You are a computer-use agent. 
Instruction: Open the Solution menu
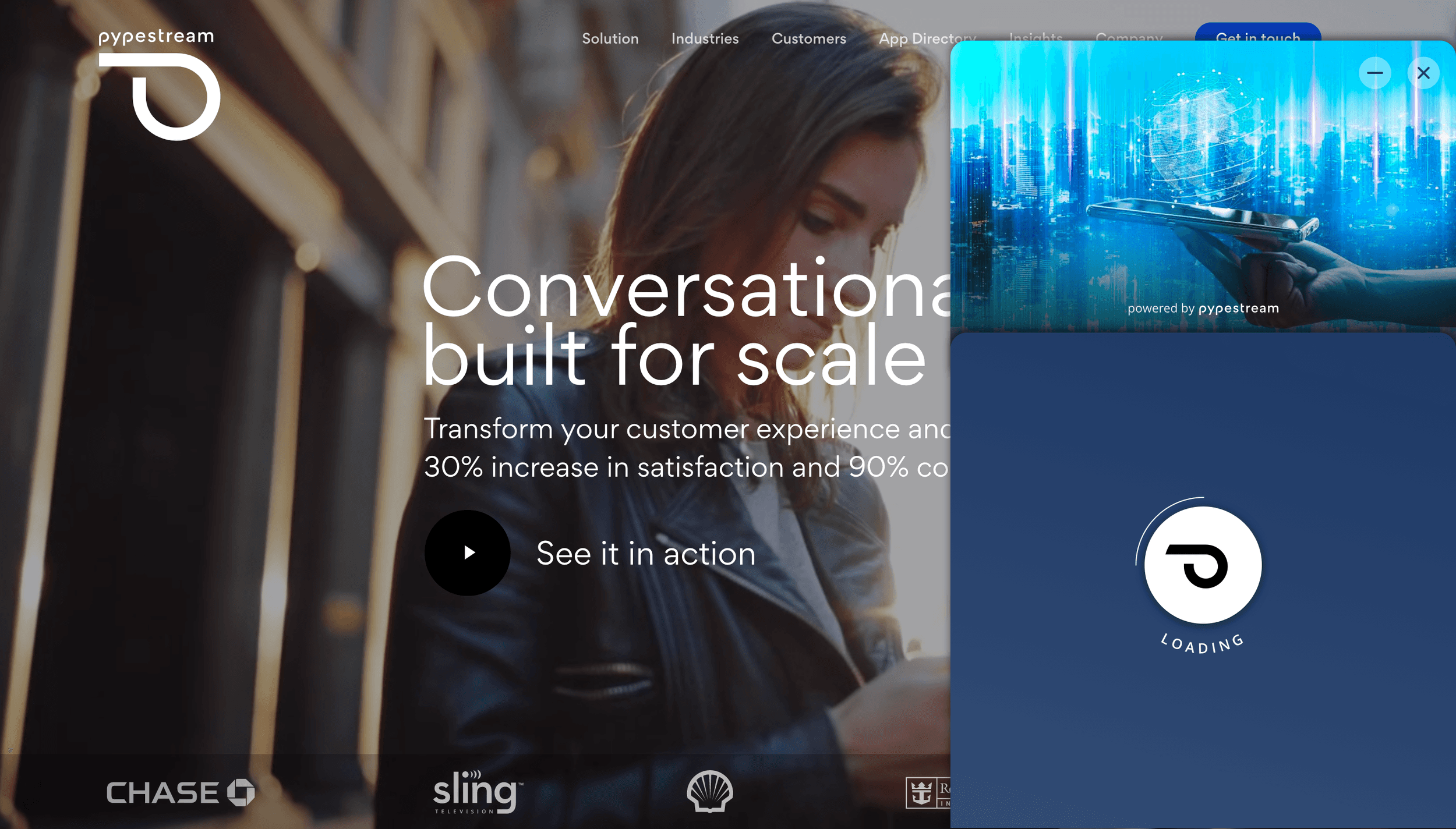coord(610,38)
